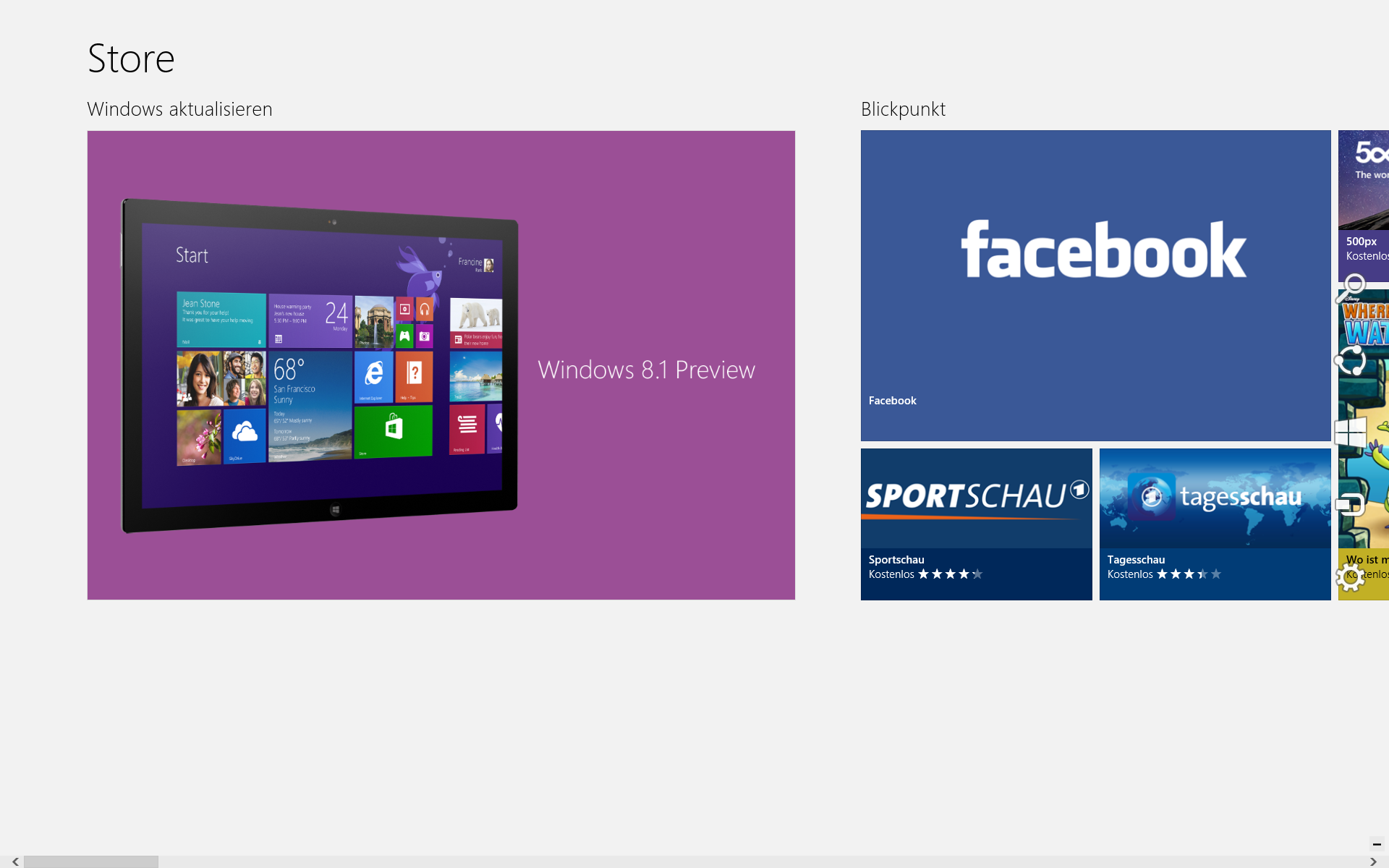Screen dimensions: 1389x868
Task: Open the Share charm icon
Action: tap(1350, 360)
